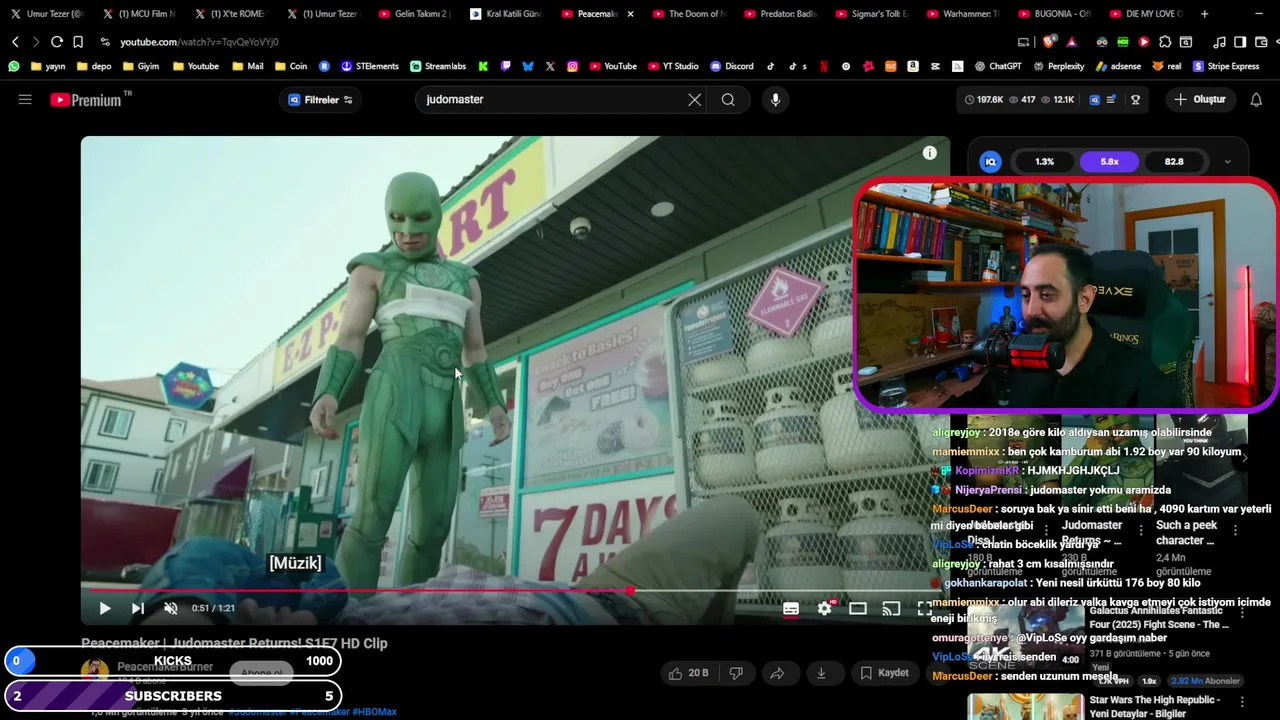This screenshot has height=720, width=1280.
Task: Open ChatGPT bookmark
Action: tap(997, 66)
